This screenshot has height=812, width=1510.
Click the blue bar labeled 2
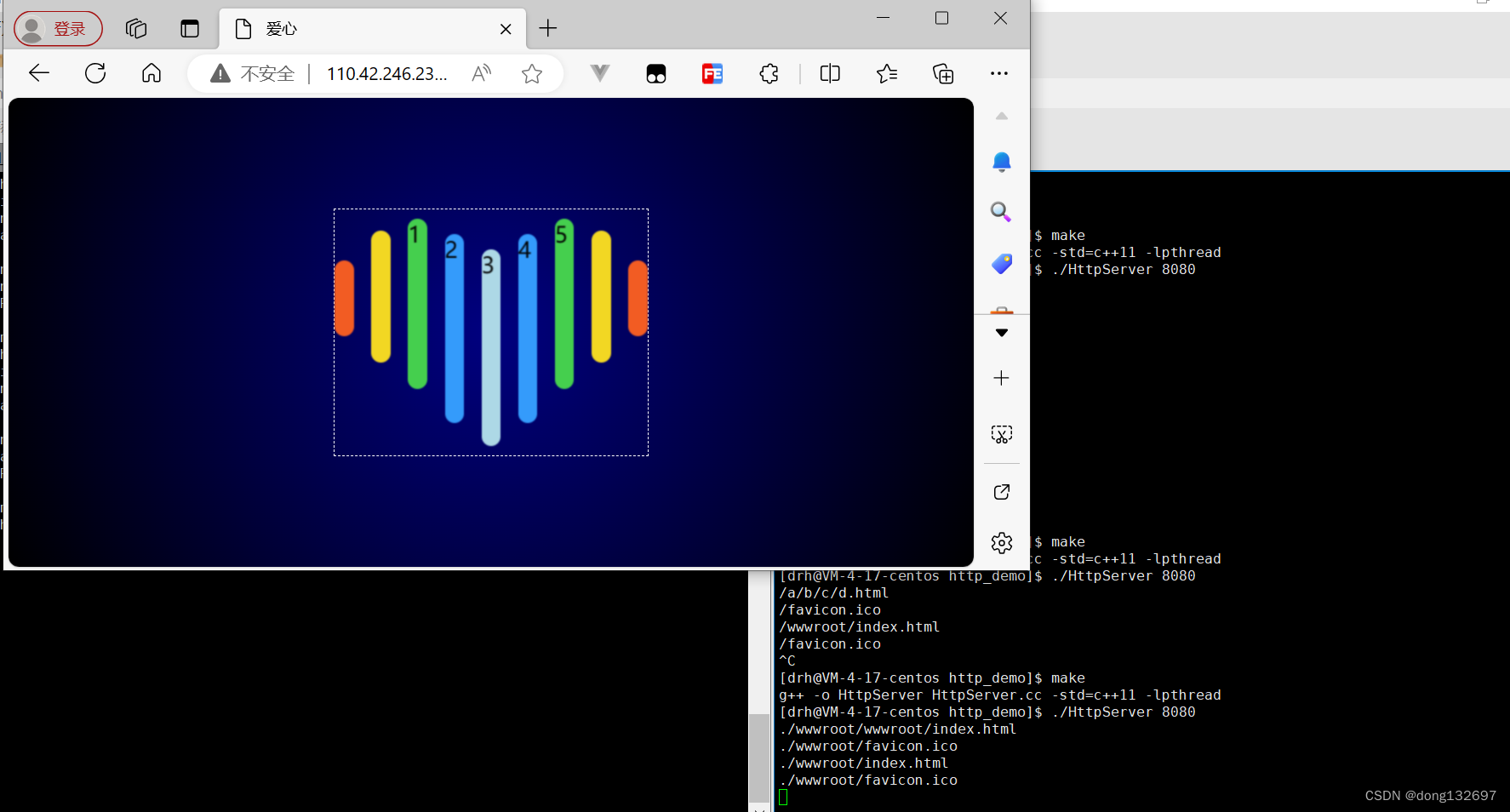(x=455, y=329)
